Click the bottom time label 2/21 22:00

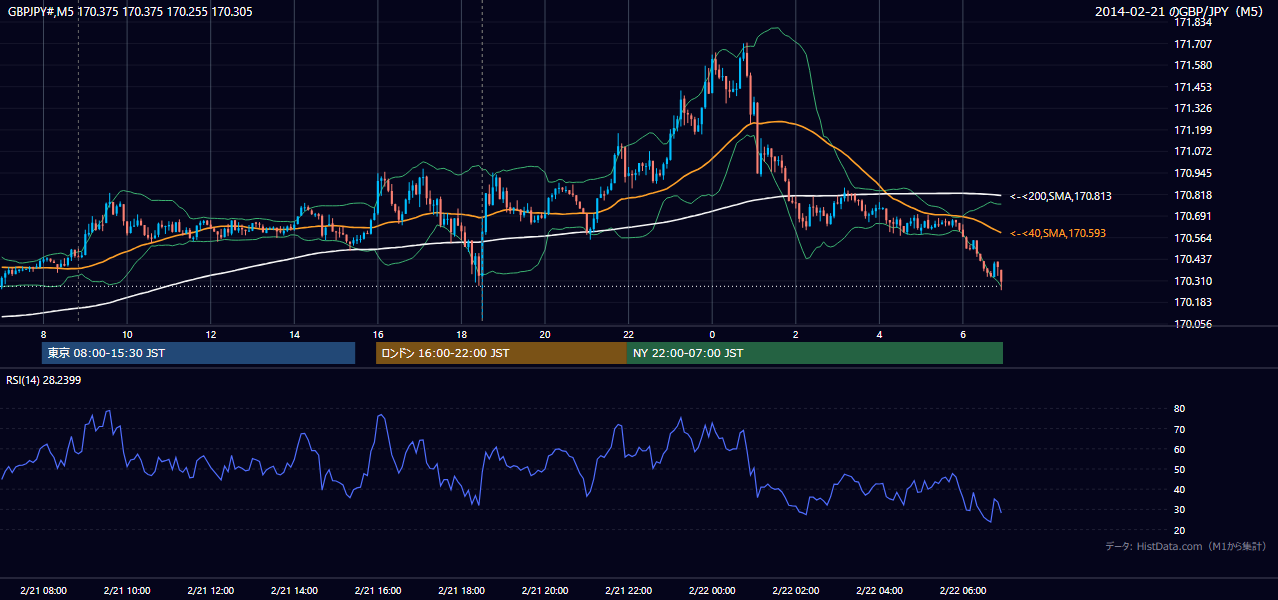(x=628, y=591)
